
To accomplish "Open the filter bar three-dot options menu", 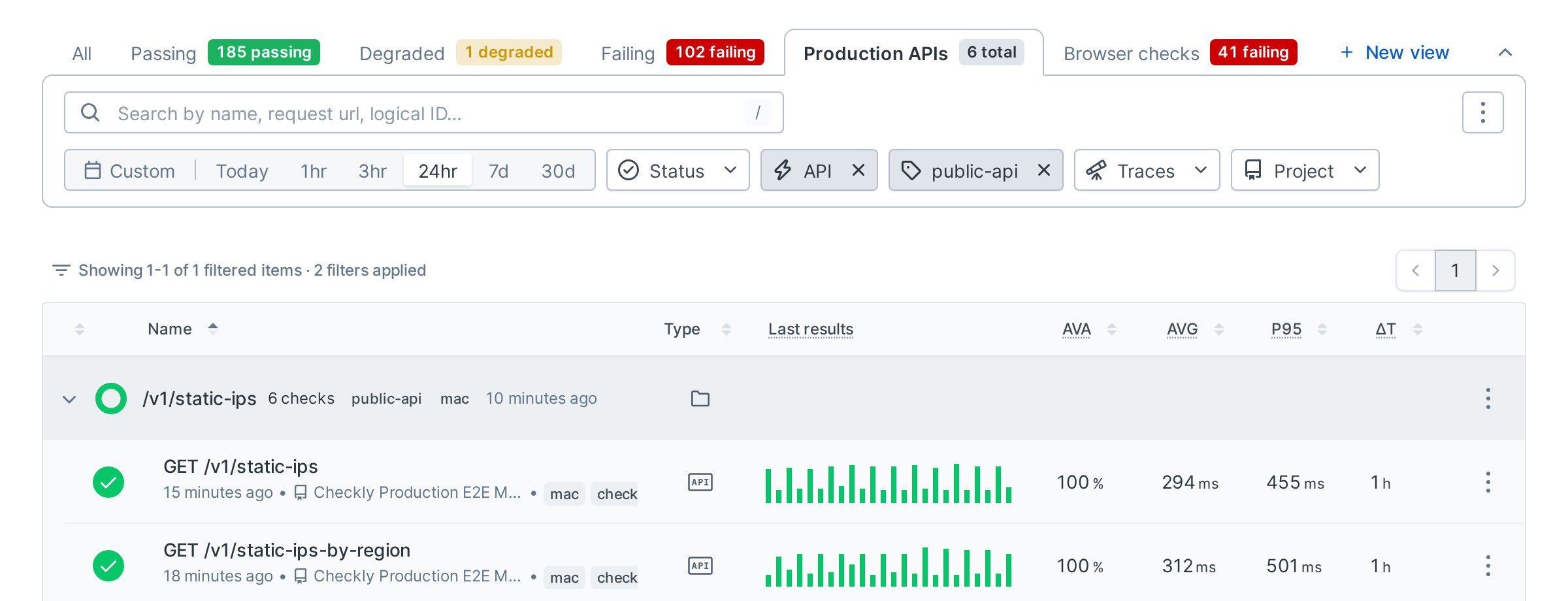I will (x=1482, y=112).
